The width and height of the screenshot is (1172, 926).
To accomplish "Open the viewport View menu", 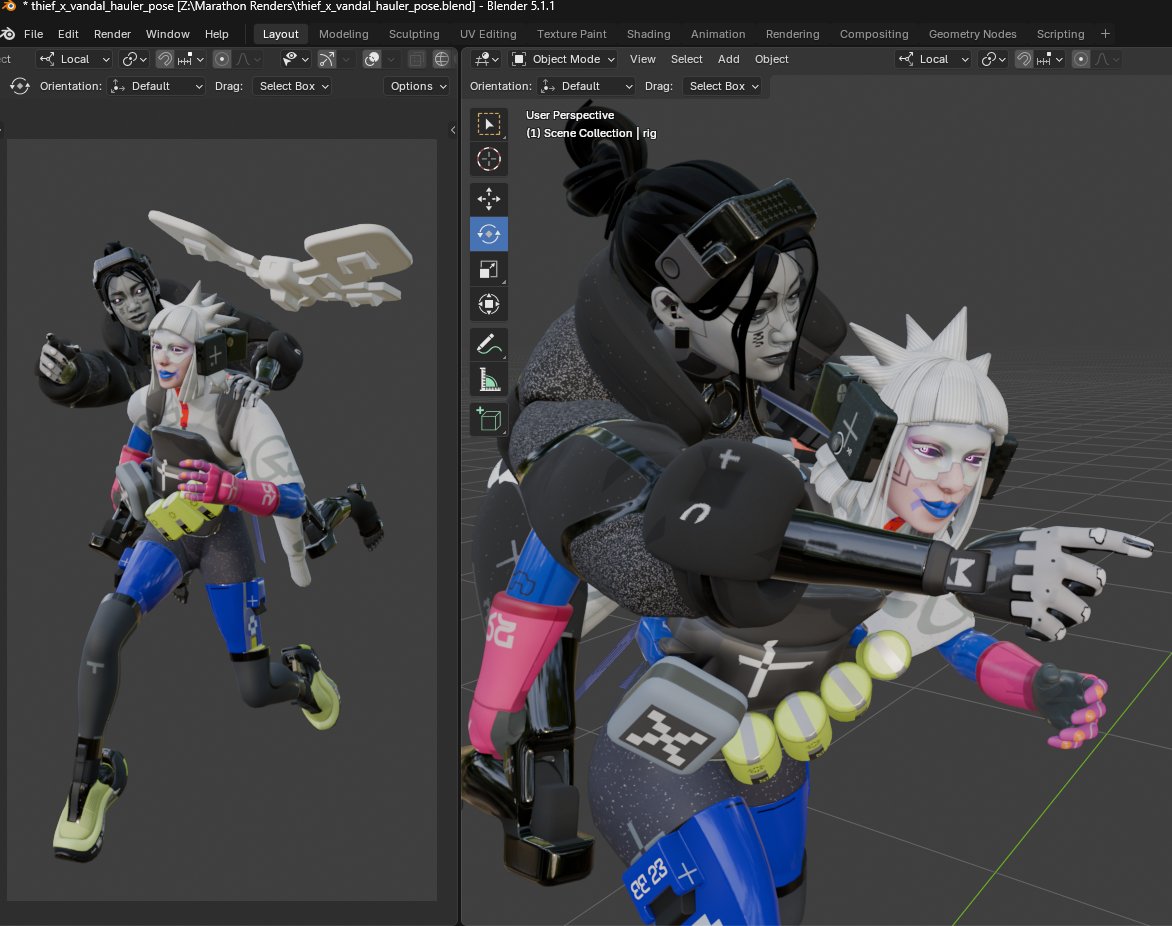I will (x=643, y=59).
